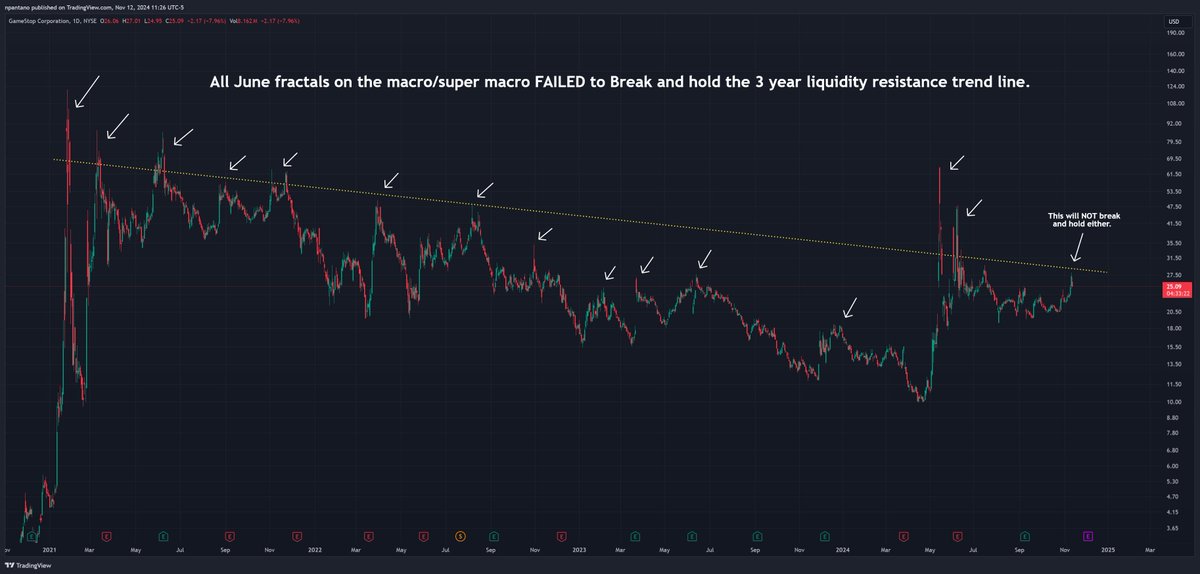Click the 2024 label on time axis
1200x574 pixels.
[x=844, y=550]
